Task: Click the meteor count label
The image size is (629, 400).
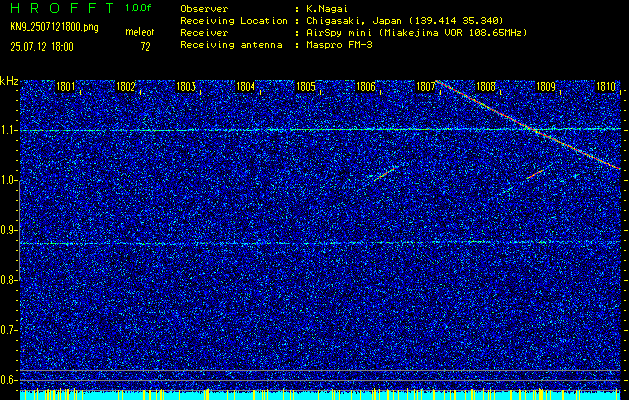Action: click(140, 32)
